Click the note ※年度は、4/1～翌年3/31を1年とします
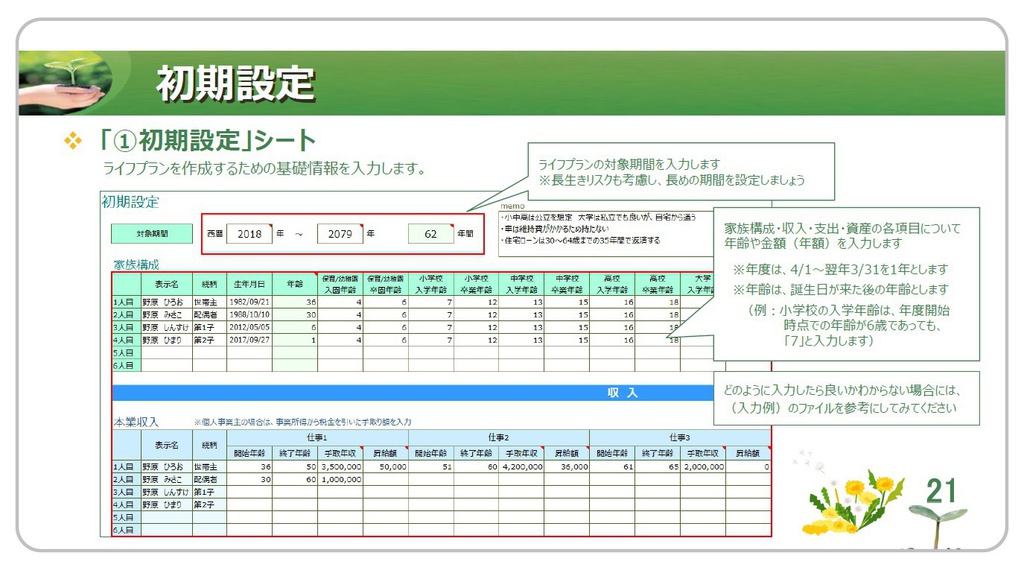 point(840,269)
